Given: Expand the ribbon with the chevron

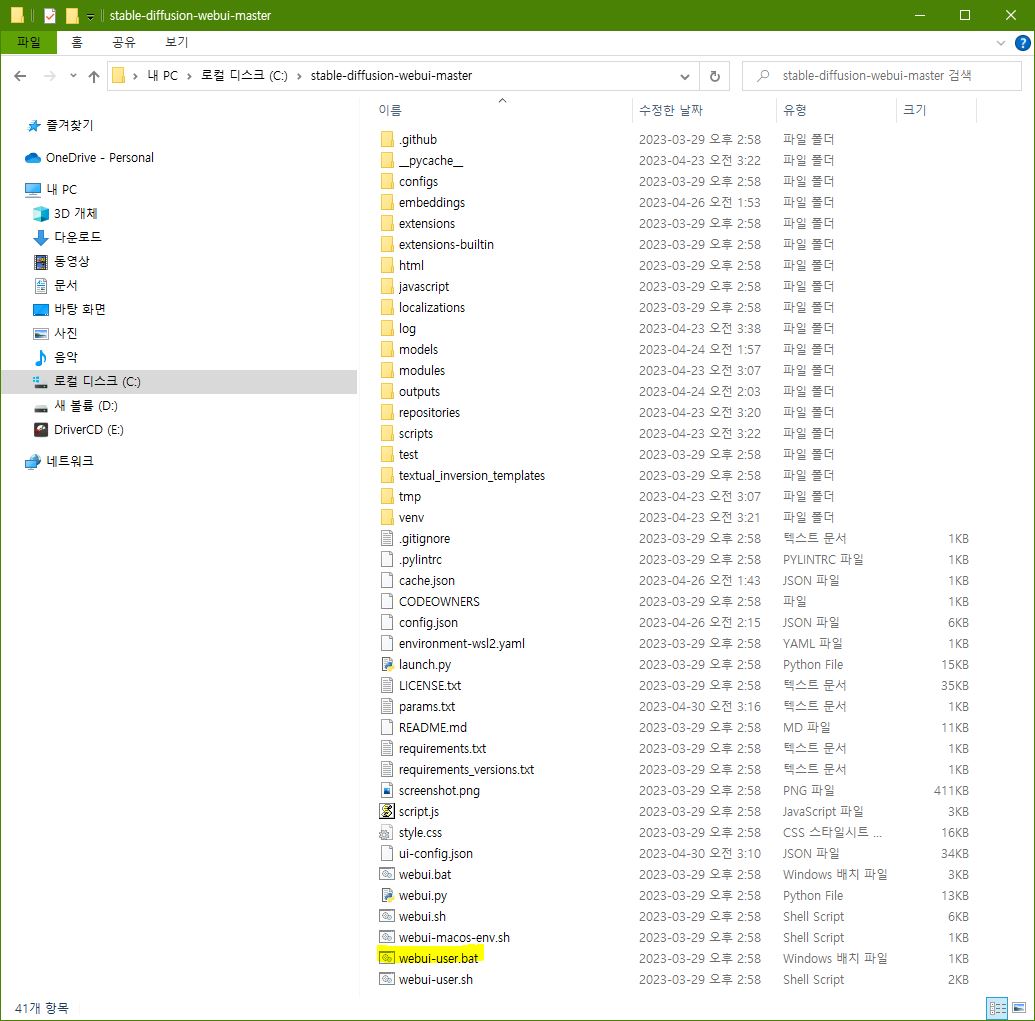Looking at the screenshot, I should [x=1001, y=43].
